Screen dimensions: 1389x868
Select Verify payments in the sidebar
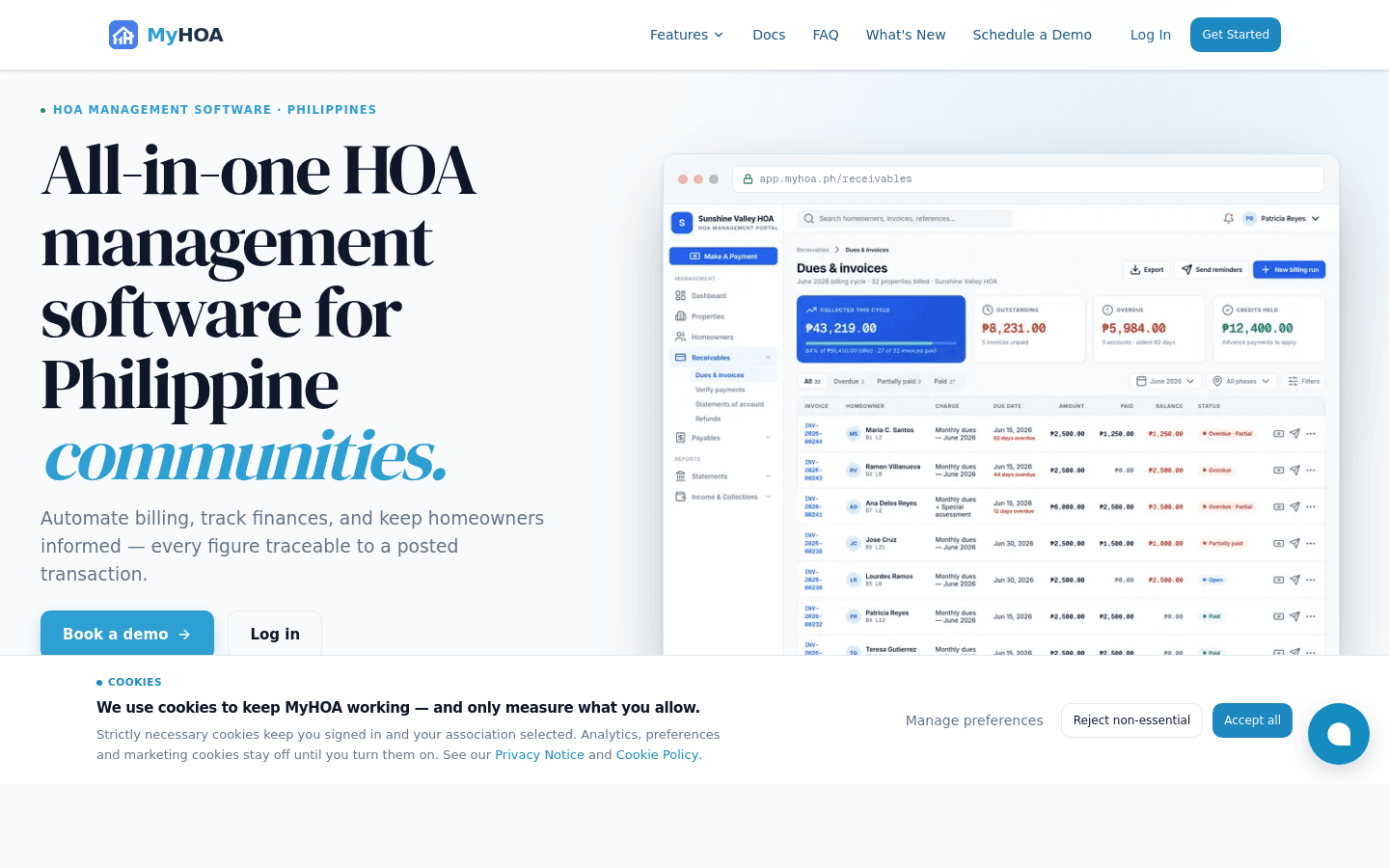(x=720, y=390)
